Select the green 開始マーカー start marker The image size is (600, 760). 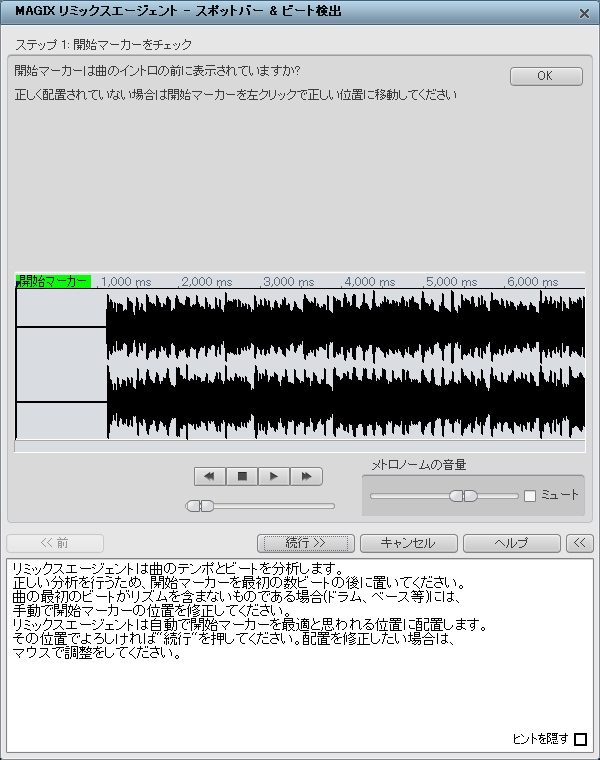coord(53,281)
